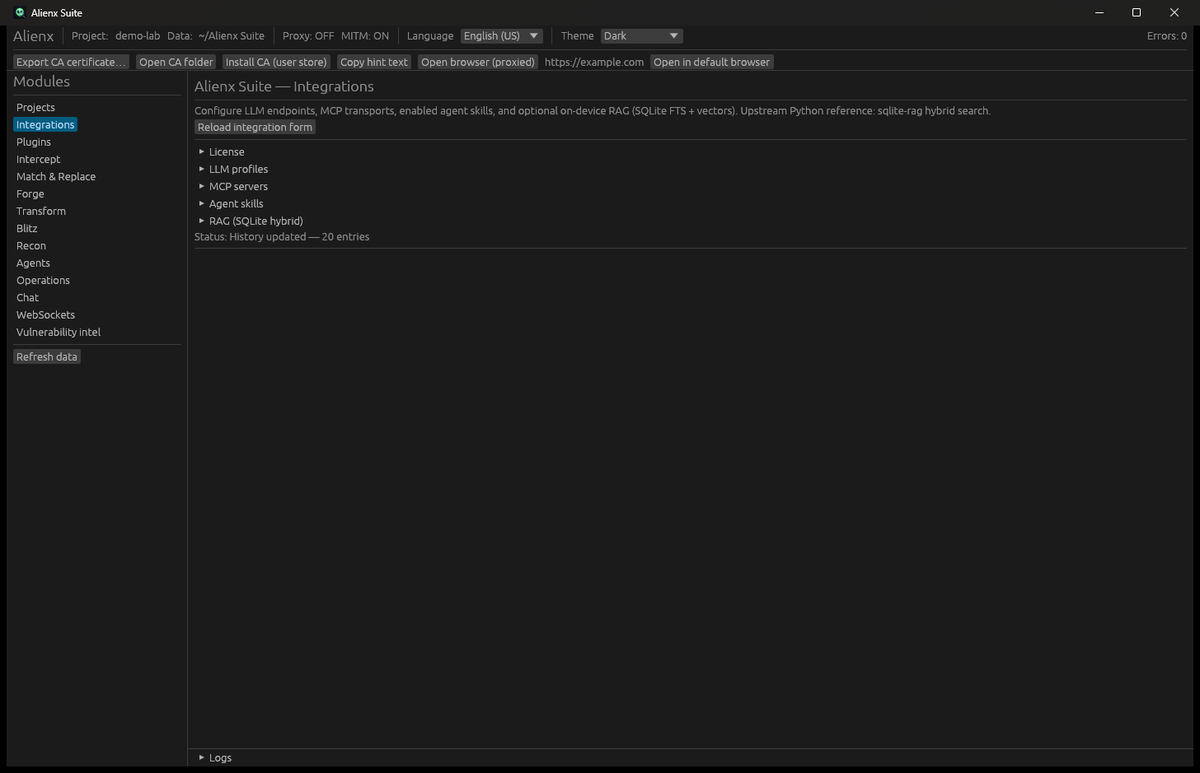Maximize the Alienx Suite window
This screenshot has height=773, width=1200.
click(1136, 13)
